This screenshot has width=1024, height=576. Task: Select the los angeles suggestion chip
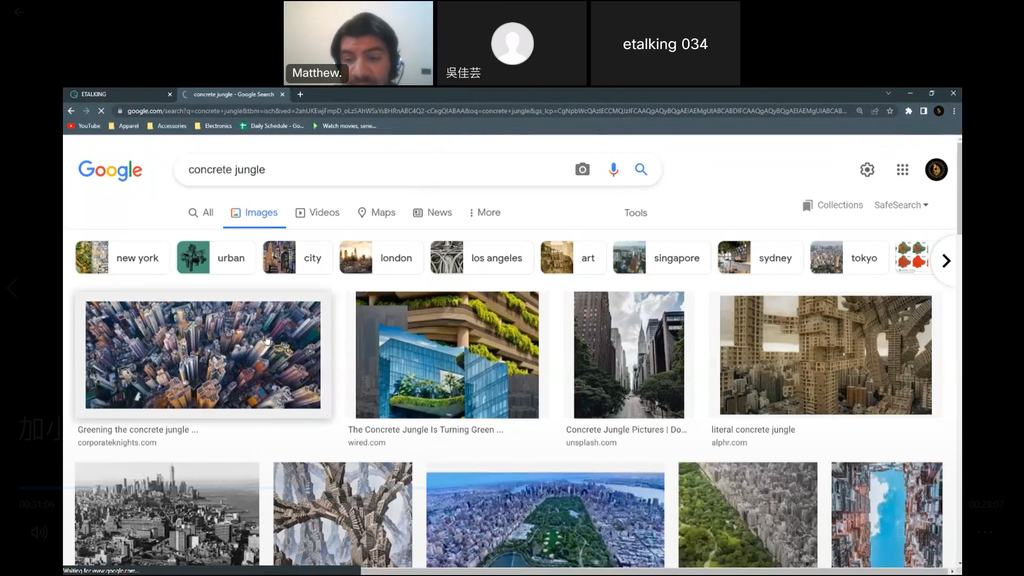(482, 258)
